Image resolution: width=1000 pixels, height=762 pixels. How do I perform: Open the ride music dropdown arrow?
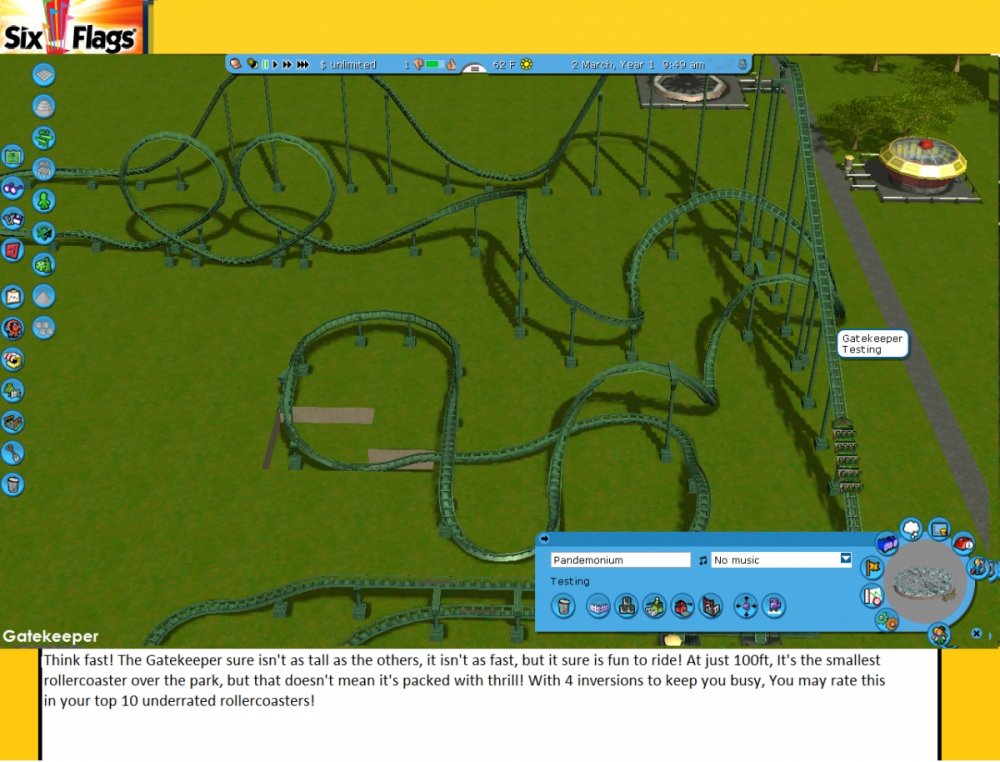[845, 560]
